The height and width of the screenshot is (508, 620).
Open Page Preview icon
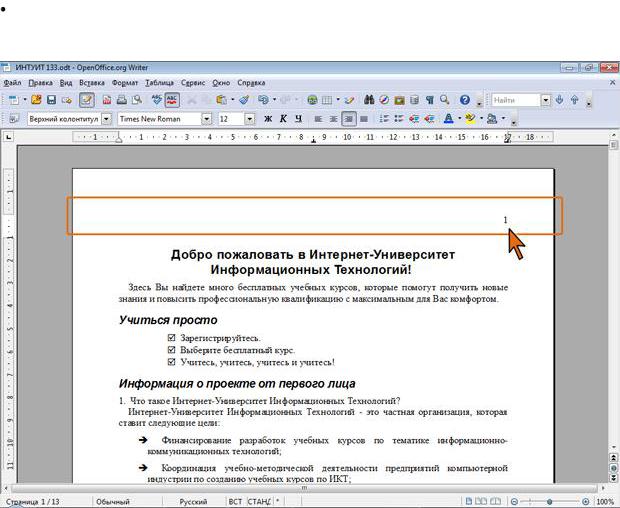coord(137,100)
